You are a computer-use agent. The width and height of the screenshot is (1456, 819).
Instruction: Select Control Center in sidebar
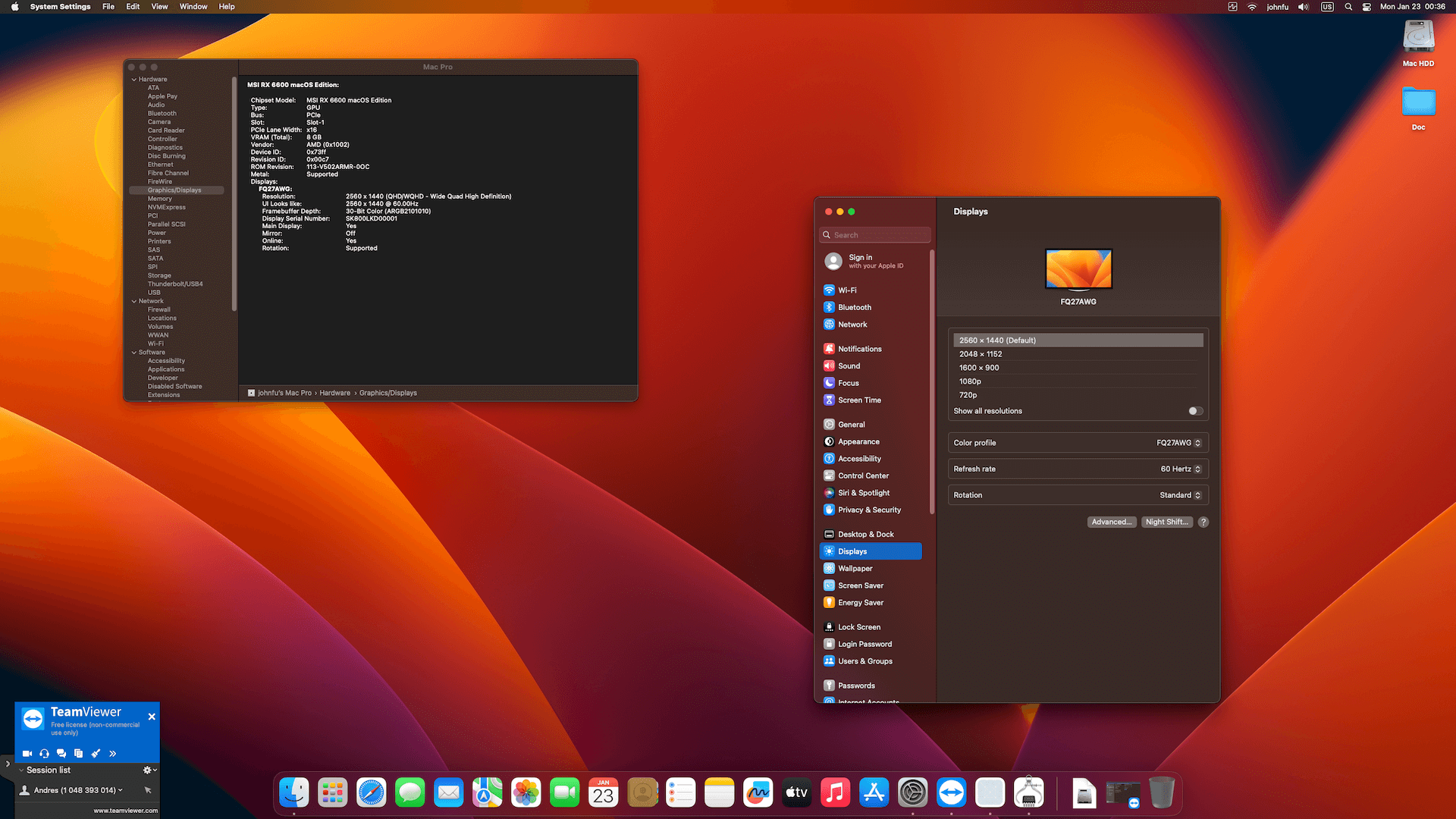(x=871, y=475)
